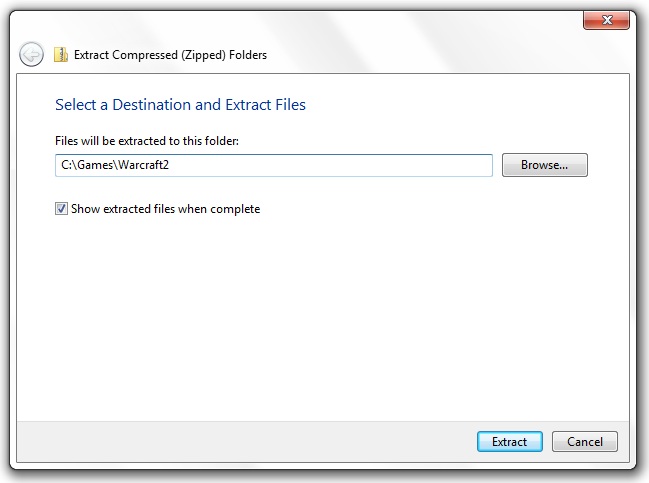Focus the destination folder path field
649x483 pixels.
point(274,166)
